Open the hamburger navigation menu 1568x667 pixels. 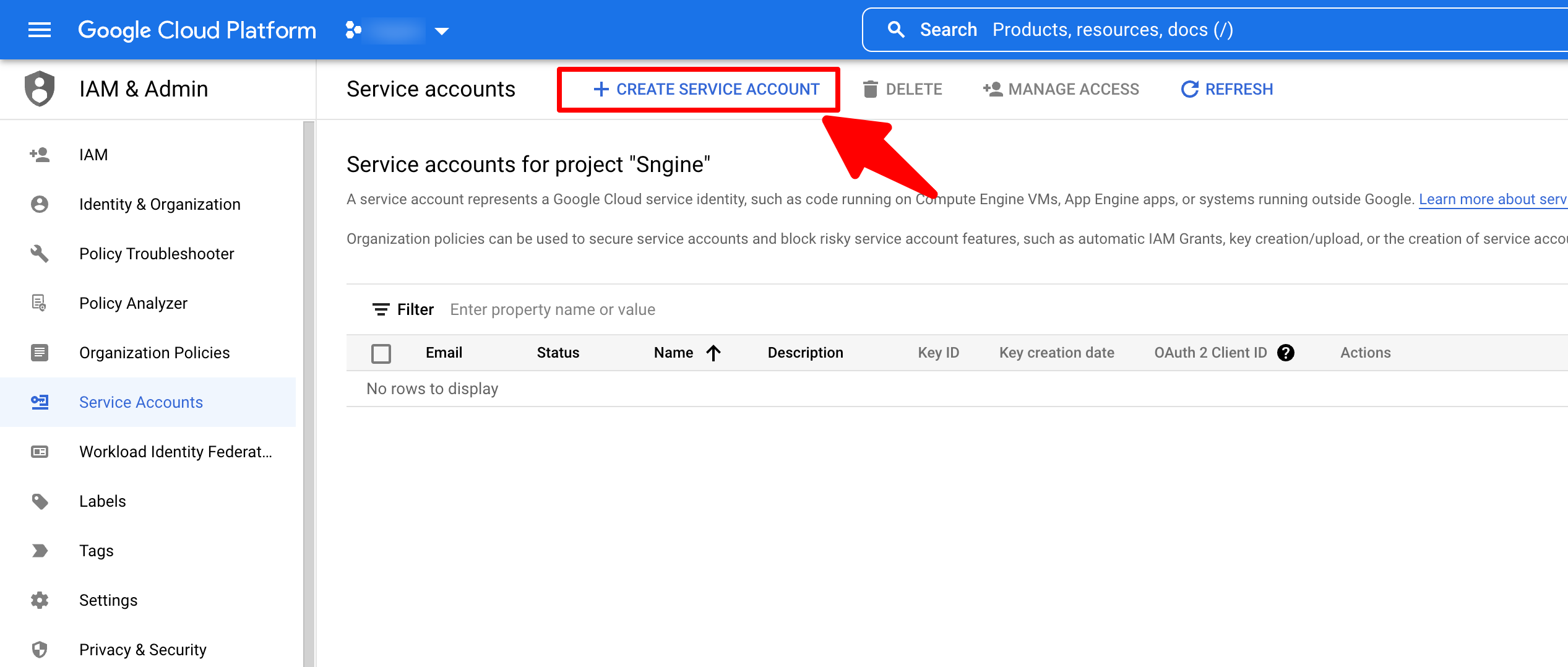click(40, 30)
